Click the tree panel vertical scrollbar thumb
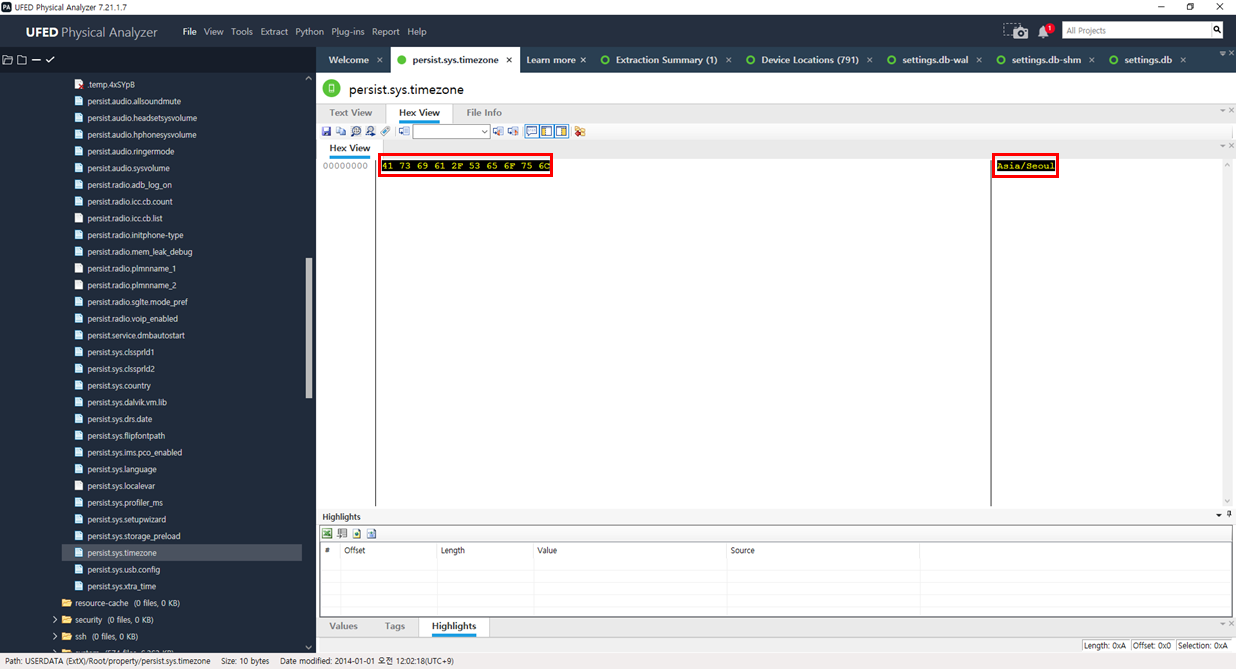Screen dimensions: 1236x669 pyautogui.click(x=309, y=328)
